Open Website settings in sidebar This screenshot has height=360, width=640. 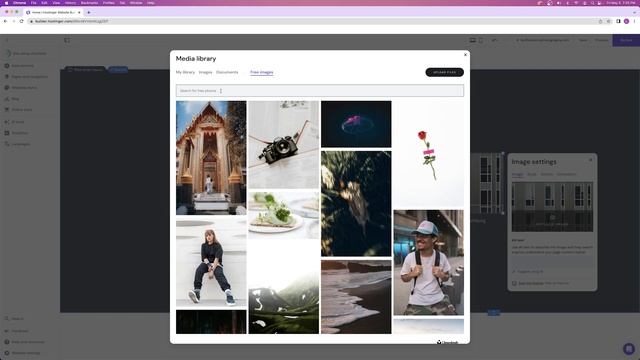click(22, 353)
